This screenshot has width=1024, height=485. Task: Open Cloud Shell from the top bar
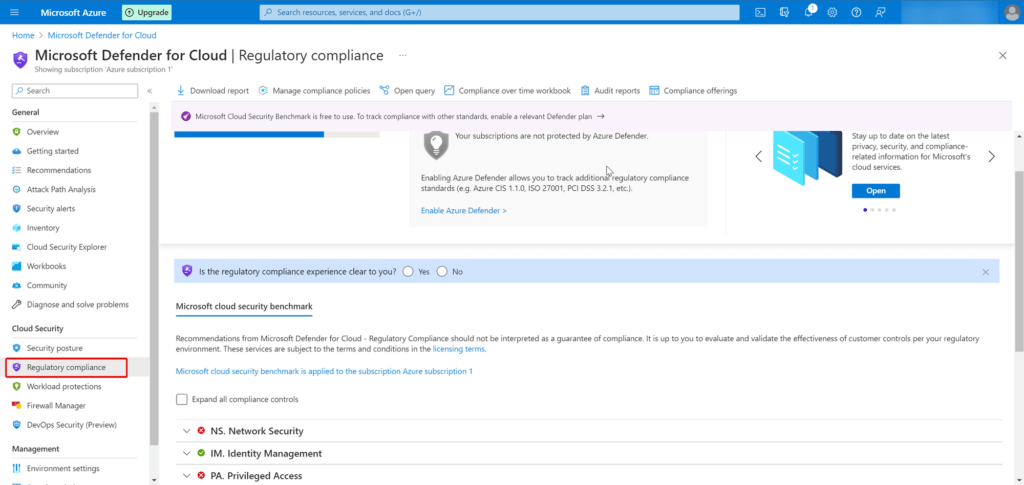(760, 12)
